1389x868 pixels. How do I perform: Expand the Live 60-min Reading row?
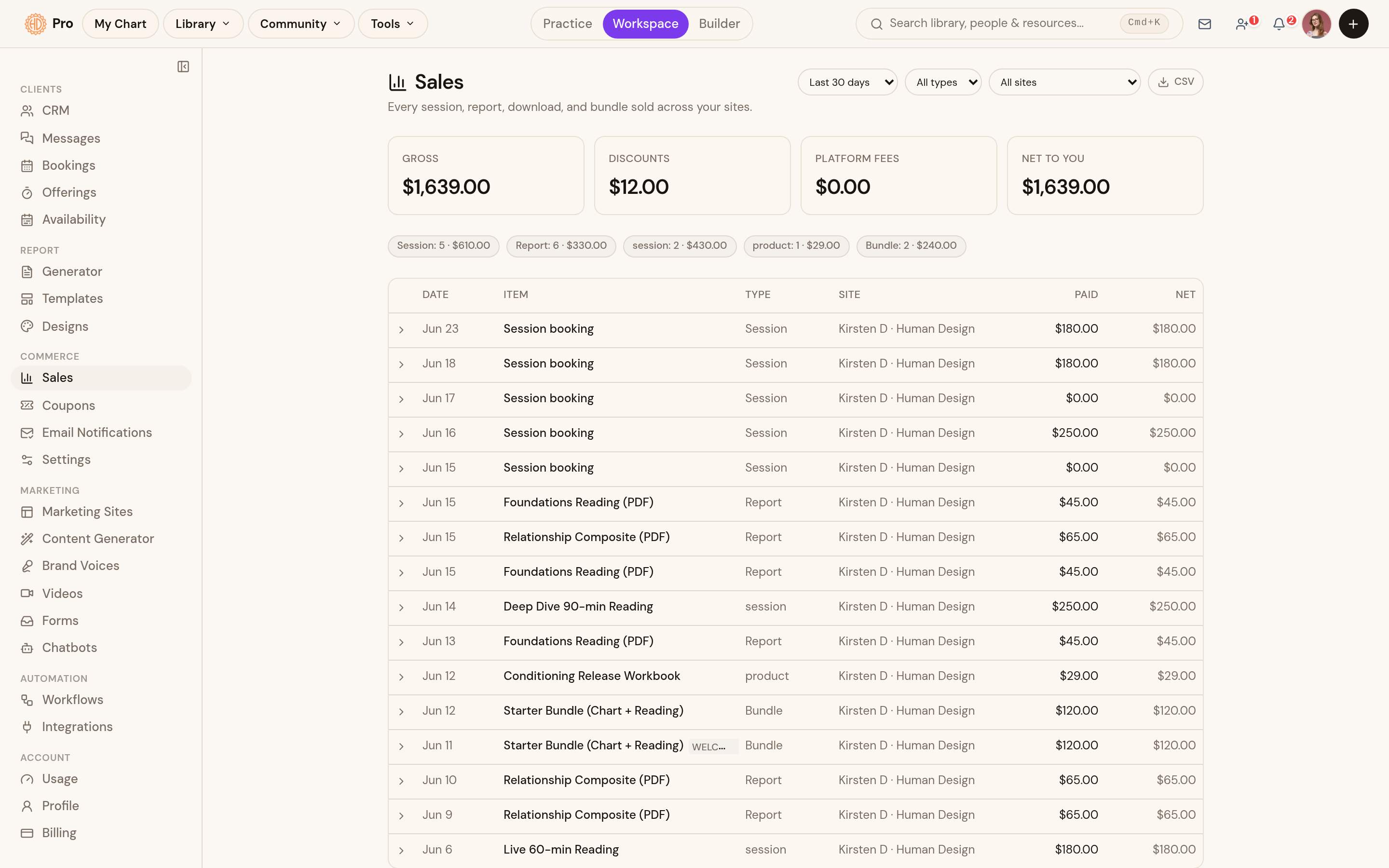[x=401, y=850]
